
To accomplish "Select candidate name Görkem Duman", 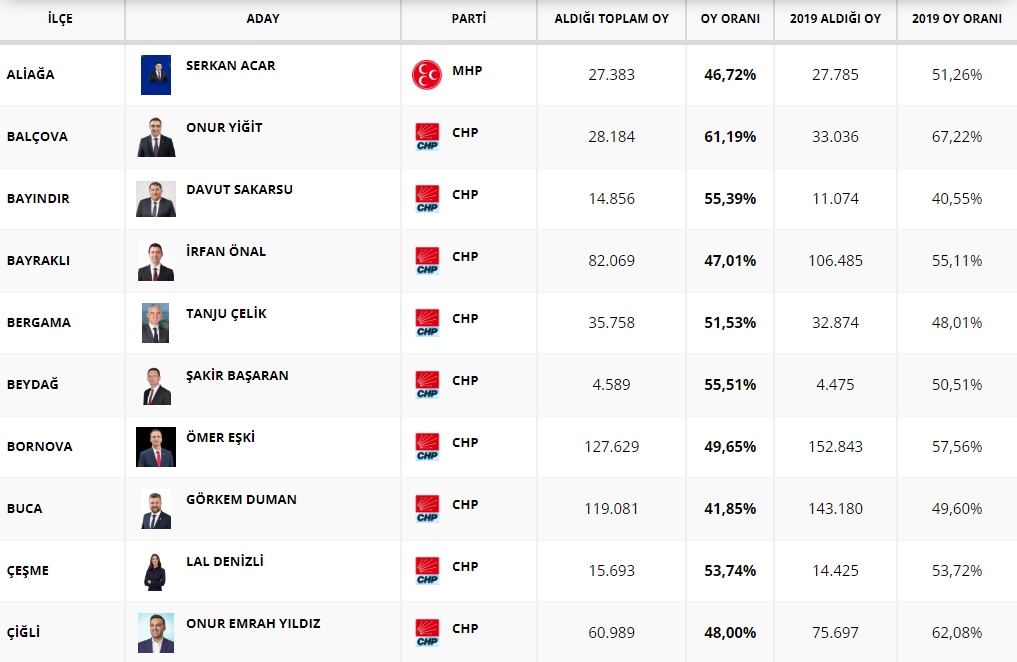I will pos(241,500).
